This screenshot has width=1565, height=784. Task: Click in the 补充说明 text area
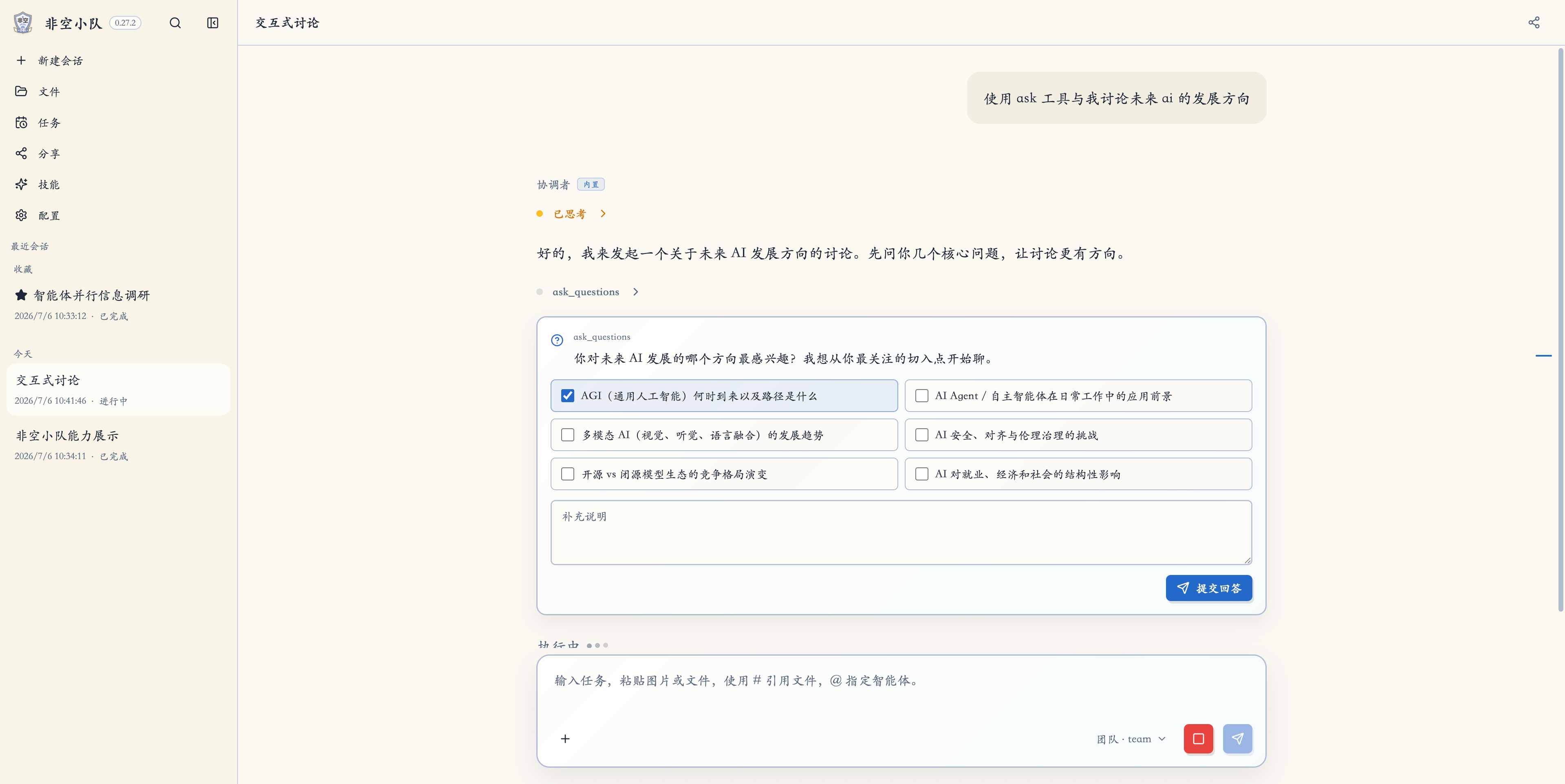pyautogui.click(x=901, y=533)
